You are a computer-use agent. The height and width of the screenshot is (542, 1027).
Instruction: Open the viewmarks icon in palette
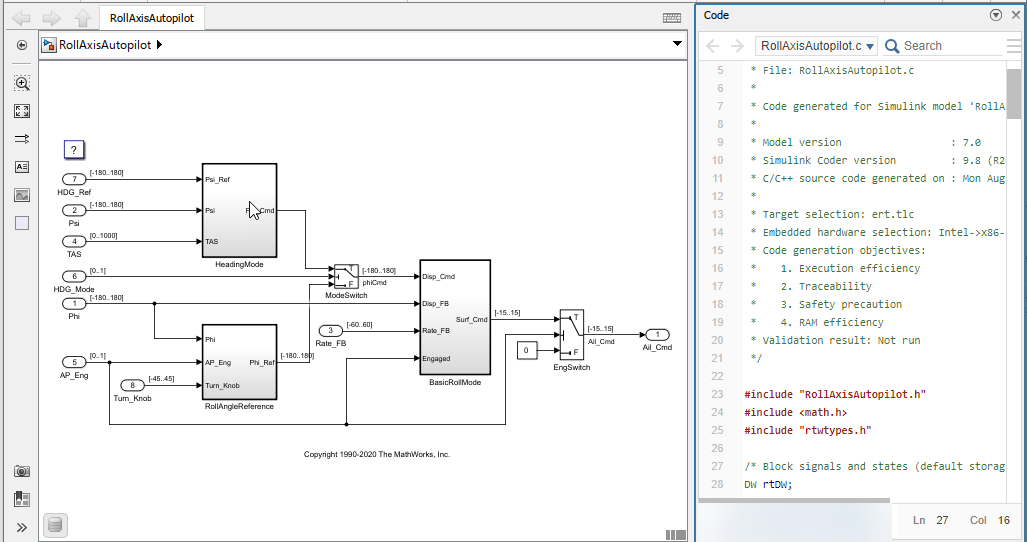tap(22, 499)
